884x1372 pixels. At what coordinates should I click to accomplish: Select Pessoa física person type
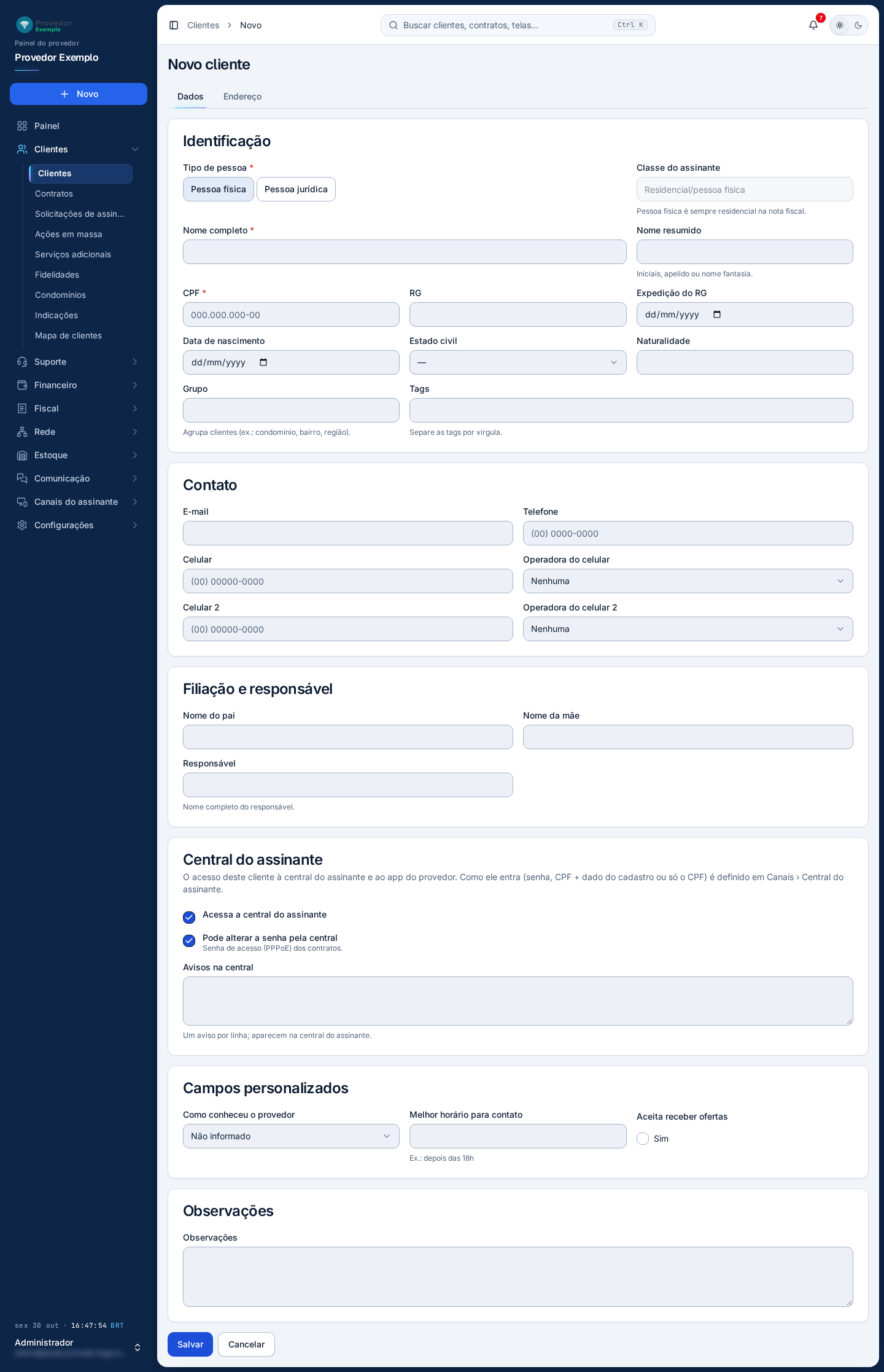point(219,189)
